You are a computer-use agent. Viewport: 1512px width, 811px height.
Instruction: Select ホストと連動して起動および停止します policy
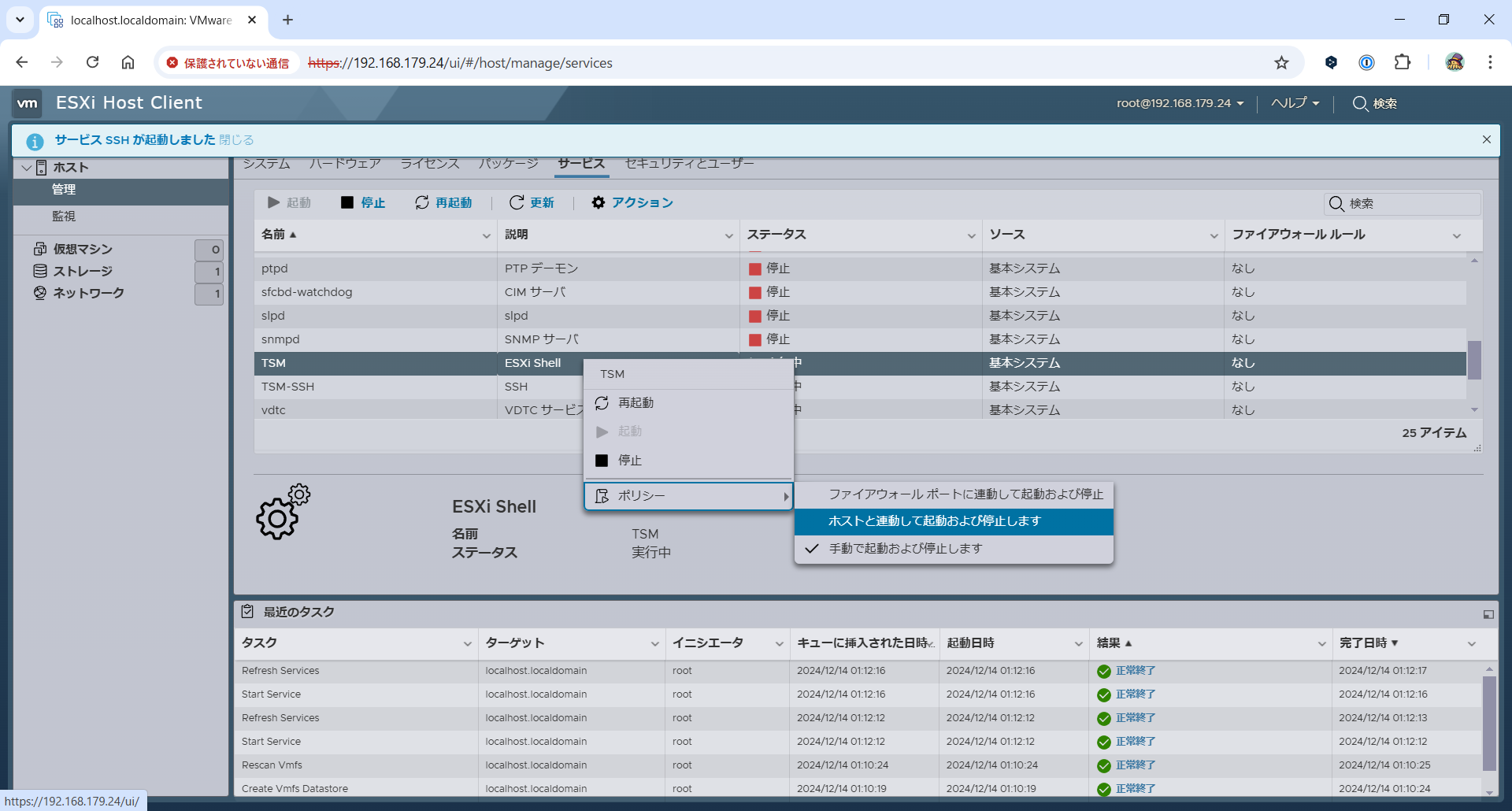[x=954, y=521]
